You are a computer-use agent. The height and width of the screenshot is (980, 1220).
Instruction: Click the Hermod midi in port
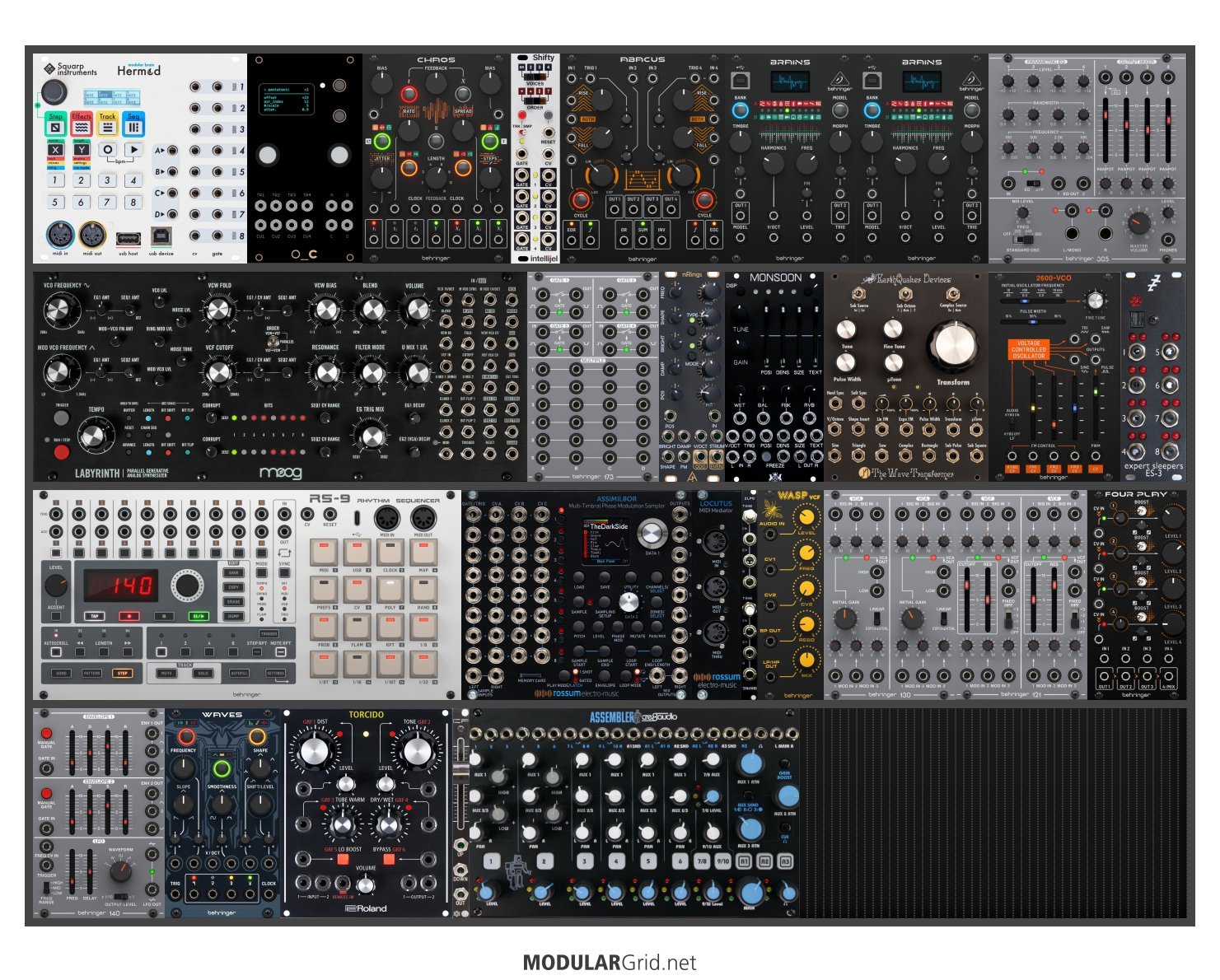(x=59, y=236)
